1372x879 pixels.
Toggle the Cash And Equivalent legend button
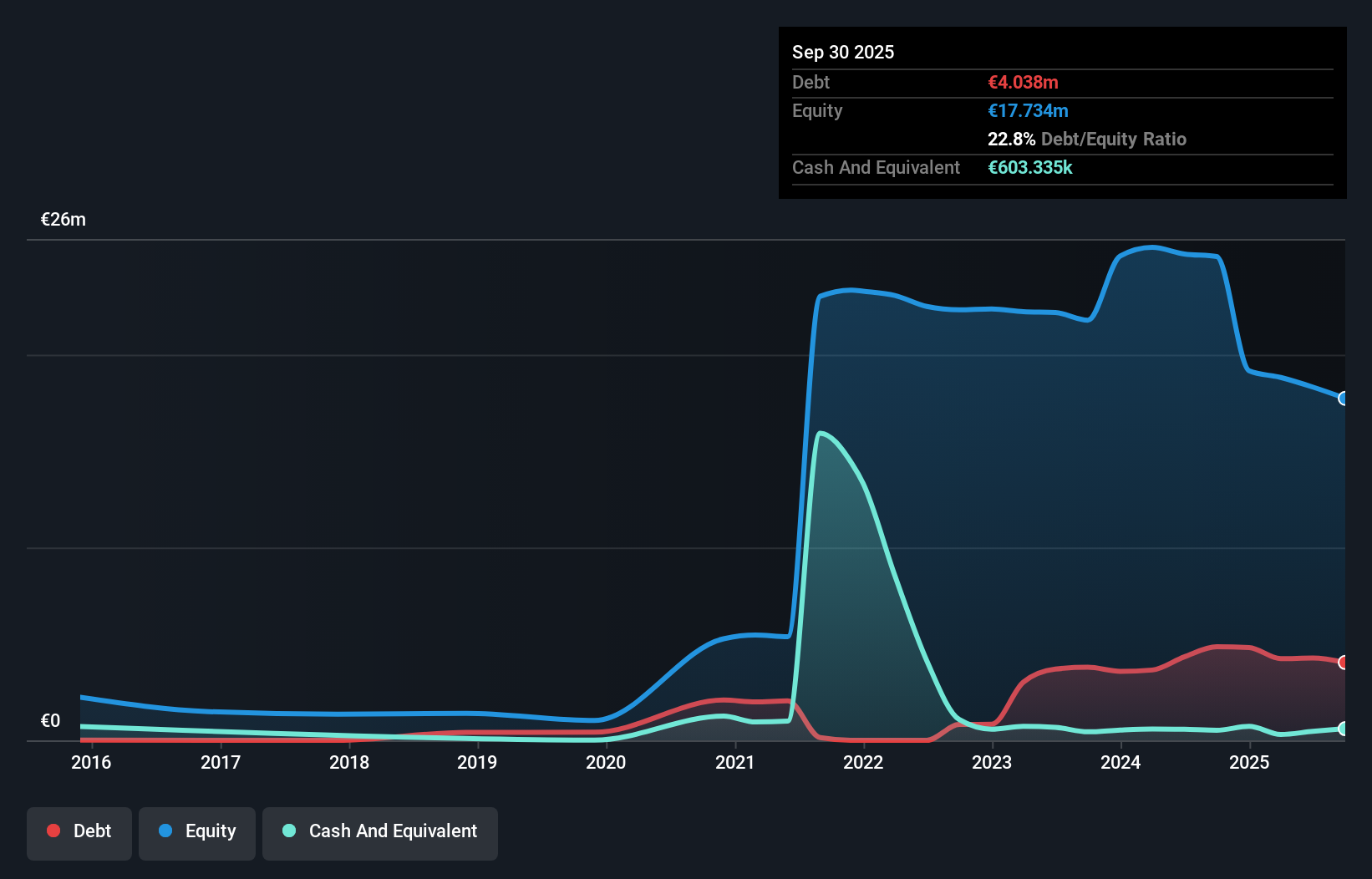(x=380, y=833)
